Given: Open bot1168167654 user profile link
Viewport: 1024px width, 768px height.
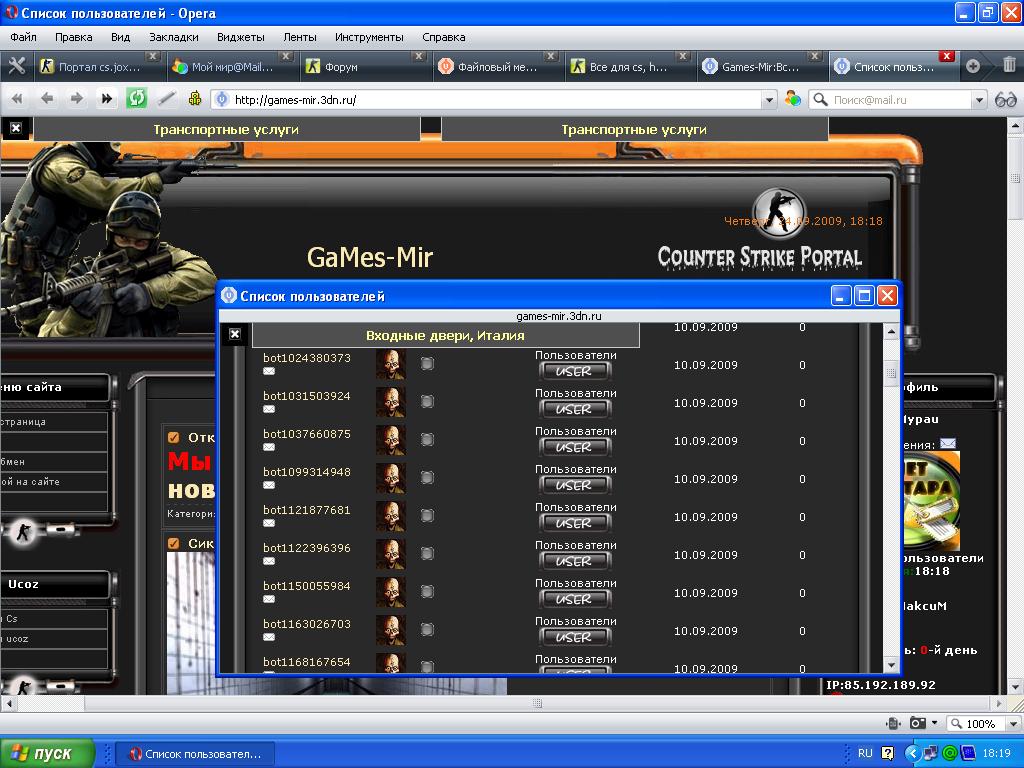Looking at the screenshot, I should [307, 662].
